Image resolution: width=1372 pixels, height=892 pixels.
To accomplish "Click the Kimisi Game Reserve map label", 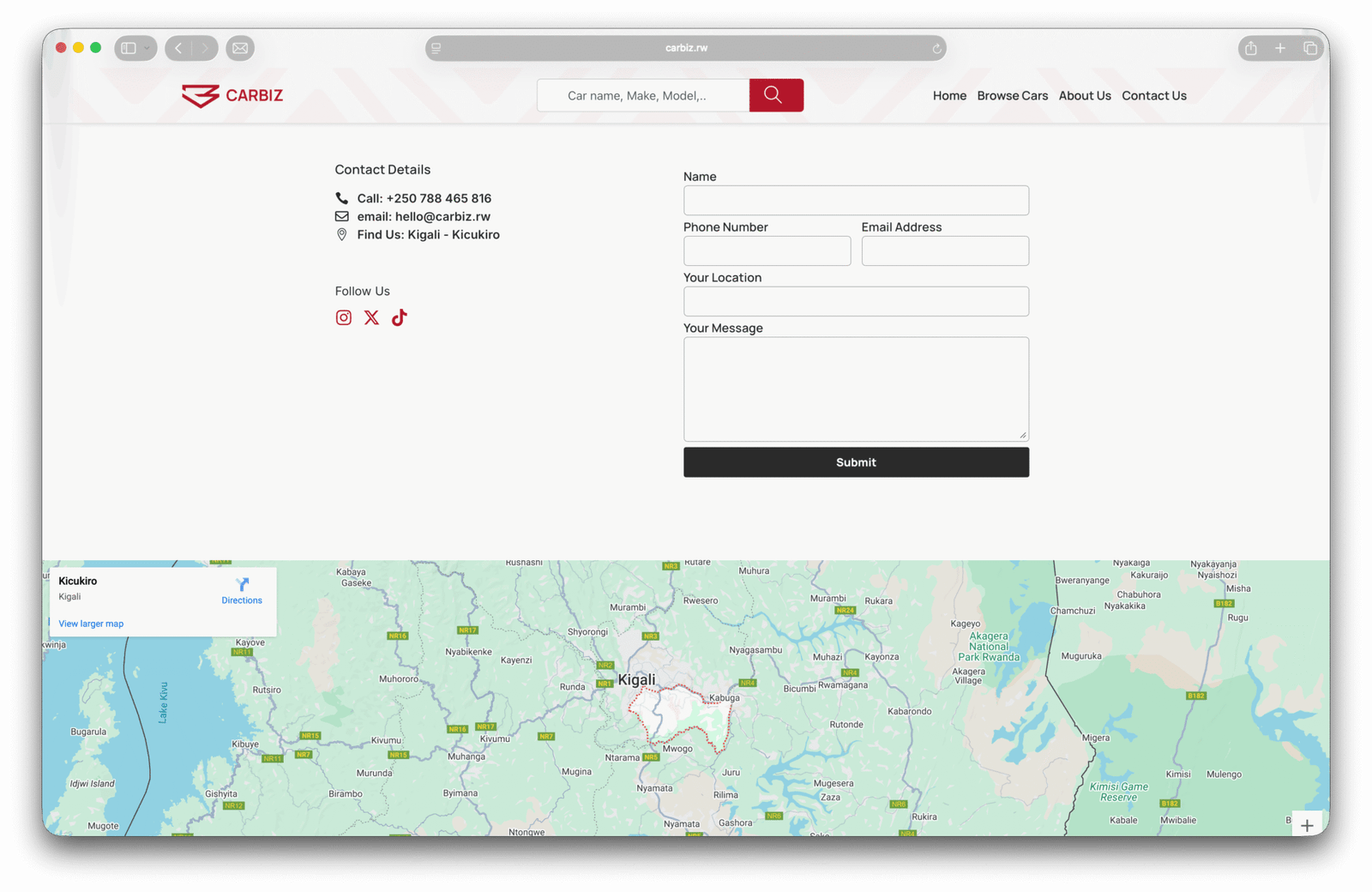I will 1119,792.
